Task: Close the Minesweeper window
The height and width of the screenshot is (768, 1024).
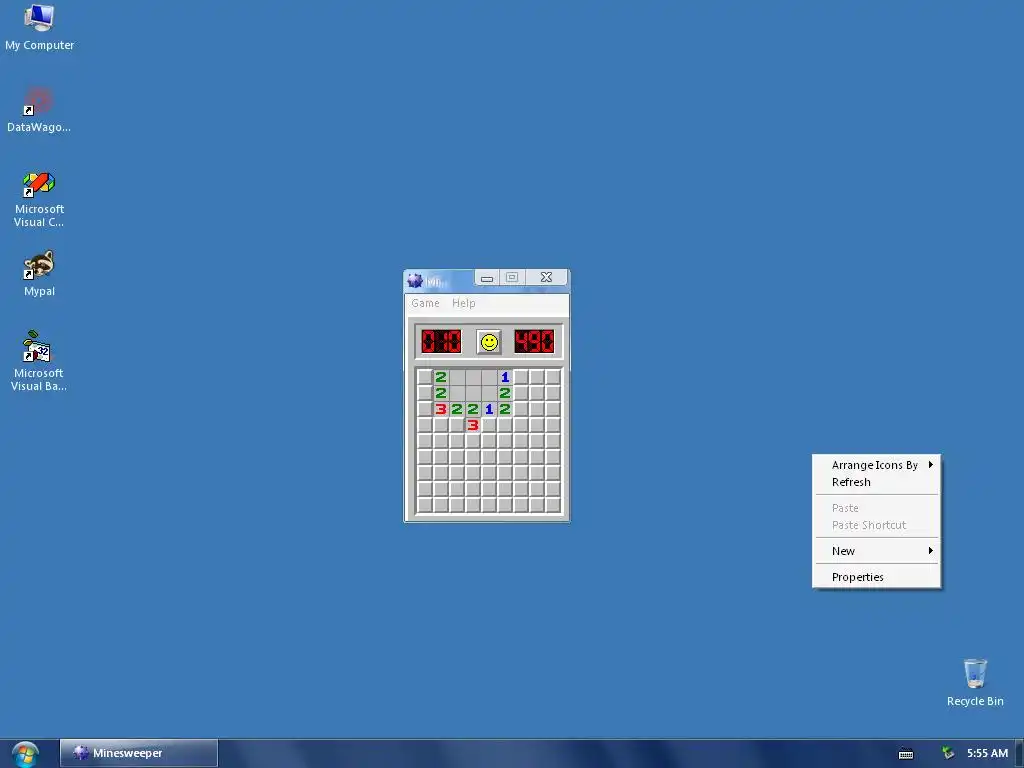Action: (x=547, y=278)
